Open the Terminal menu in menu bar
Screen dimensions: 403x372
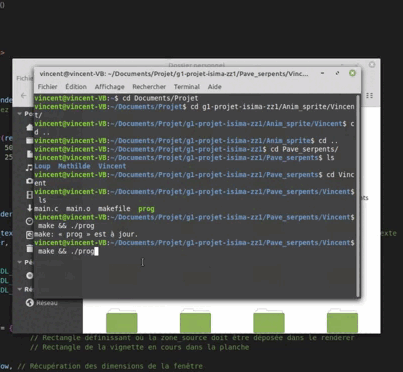point(187,87)
